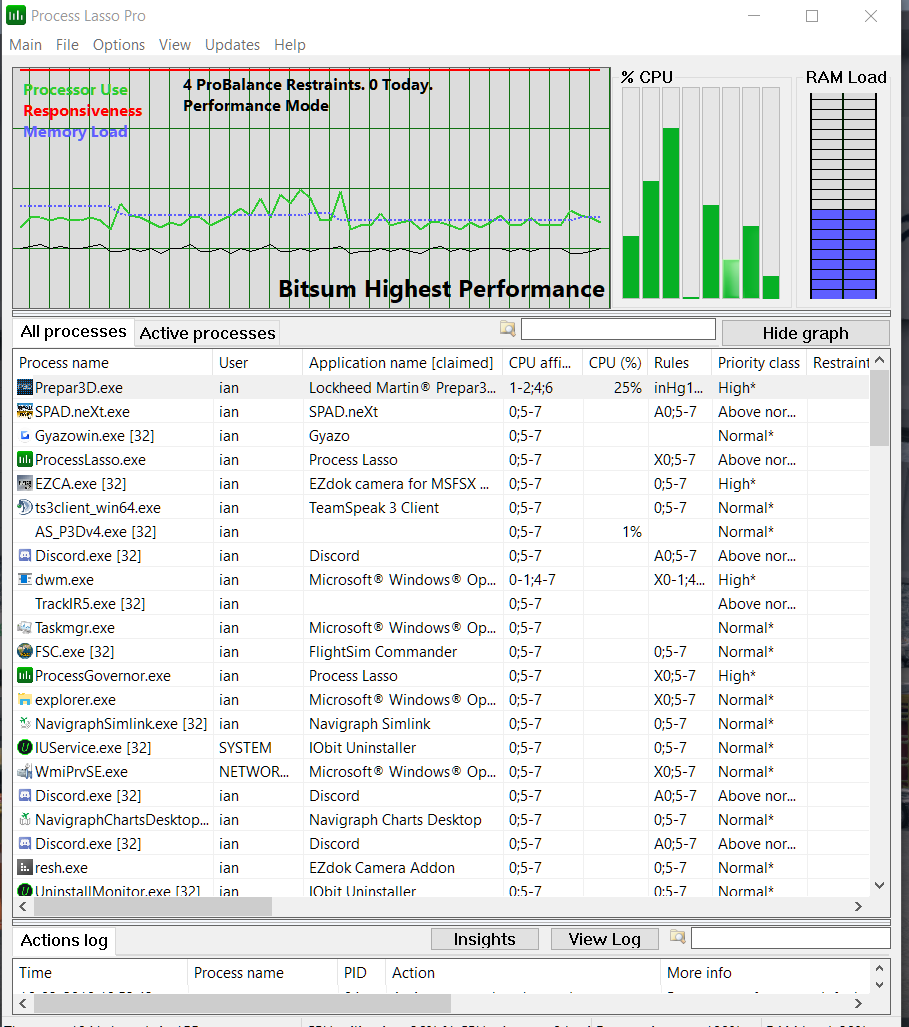Screen dimensions: 909x1027
Task: Click the View Log button
Action: pyautogui.click(x=604, y=939)
